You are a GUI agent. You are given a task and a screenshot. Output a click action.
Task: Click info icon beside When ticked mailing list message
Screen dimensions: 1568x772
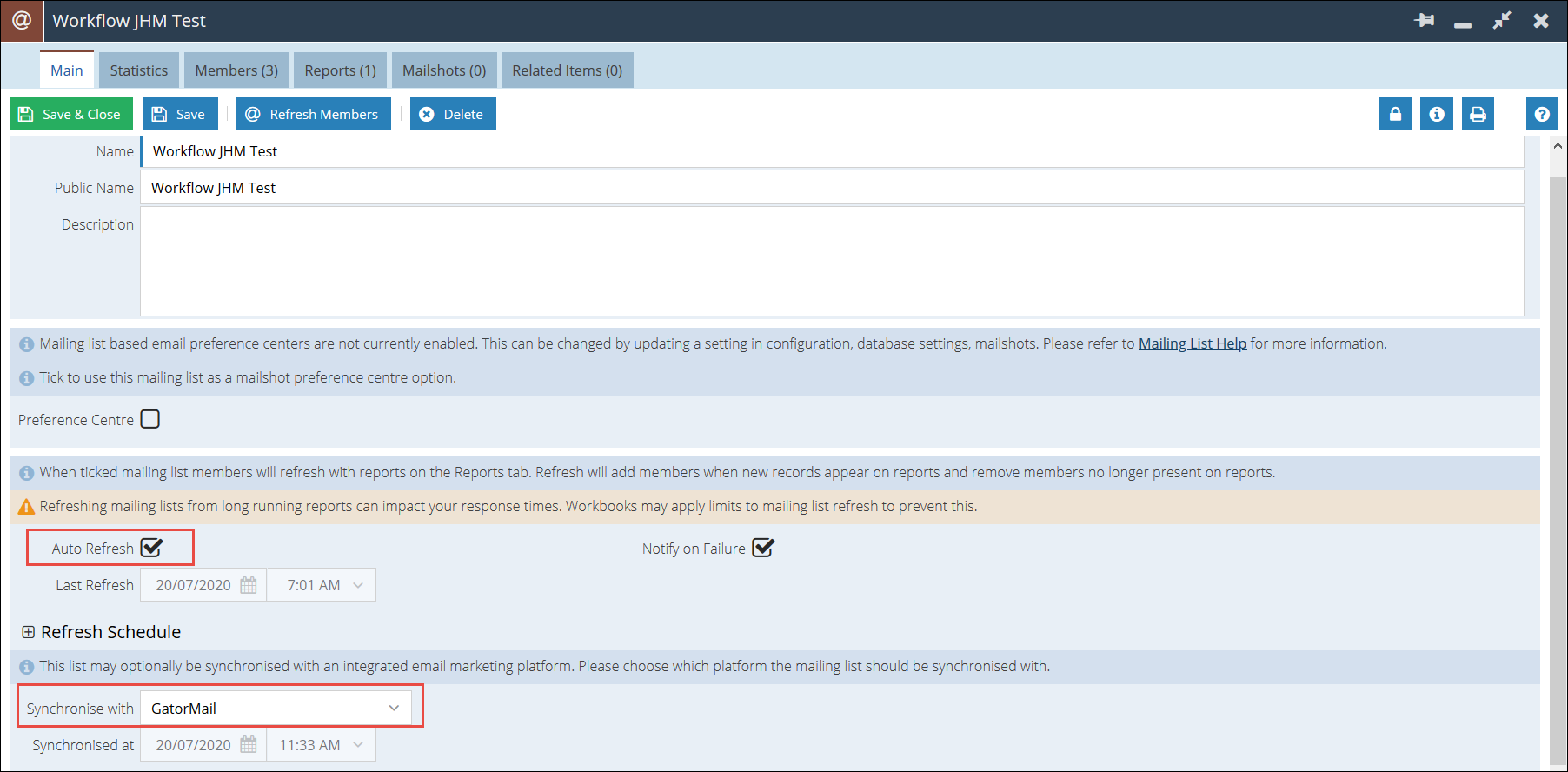pos(27,473)
